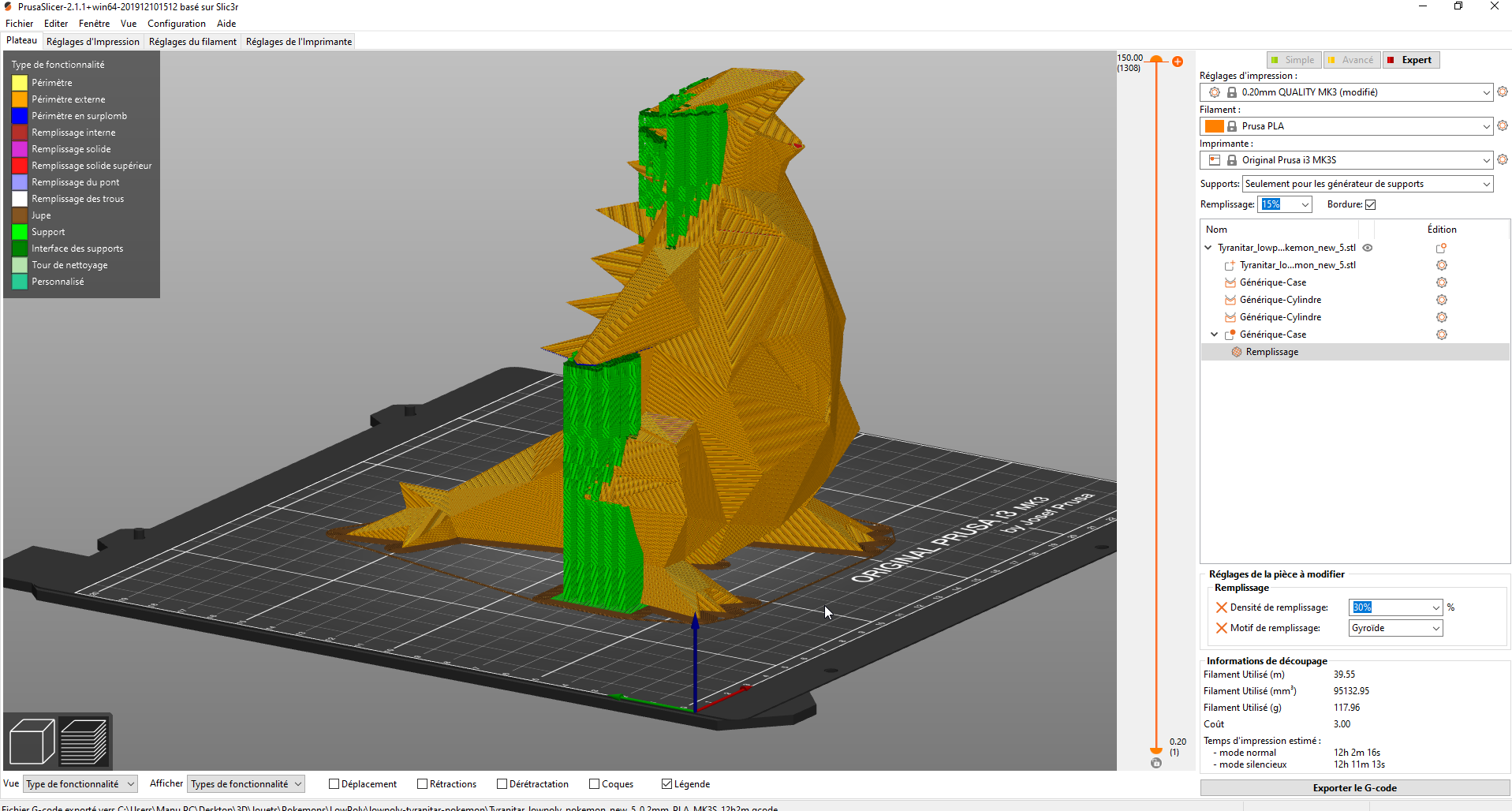Viewport: 1512px width, 811px height.
Task: Click the filament orange color swatch
Action: point(1215,126)
